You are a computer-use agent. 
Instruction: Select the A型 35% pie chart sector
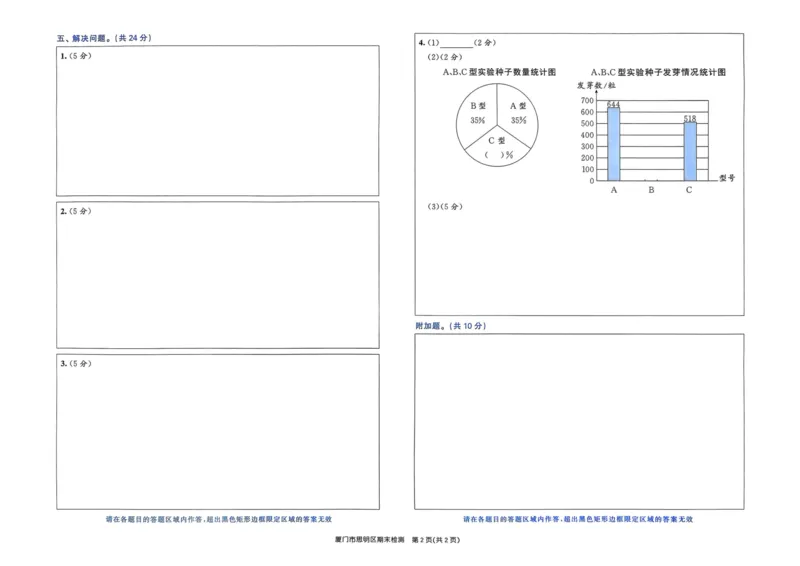pyautogui.click(x=518, y=113)
